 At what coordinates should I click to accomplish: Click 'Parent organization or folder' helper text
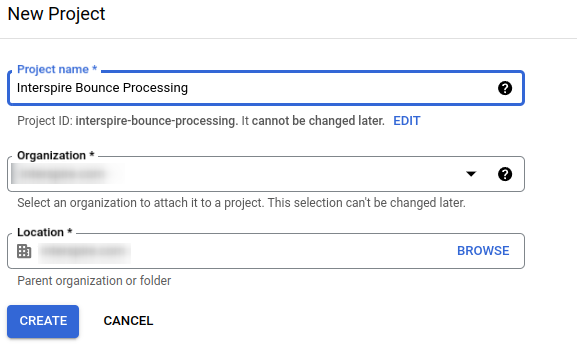(94, 281)
